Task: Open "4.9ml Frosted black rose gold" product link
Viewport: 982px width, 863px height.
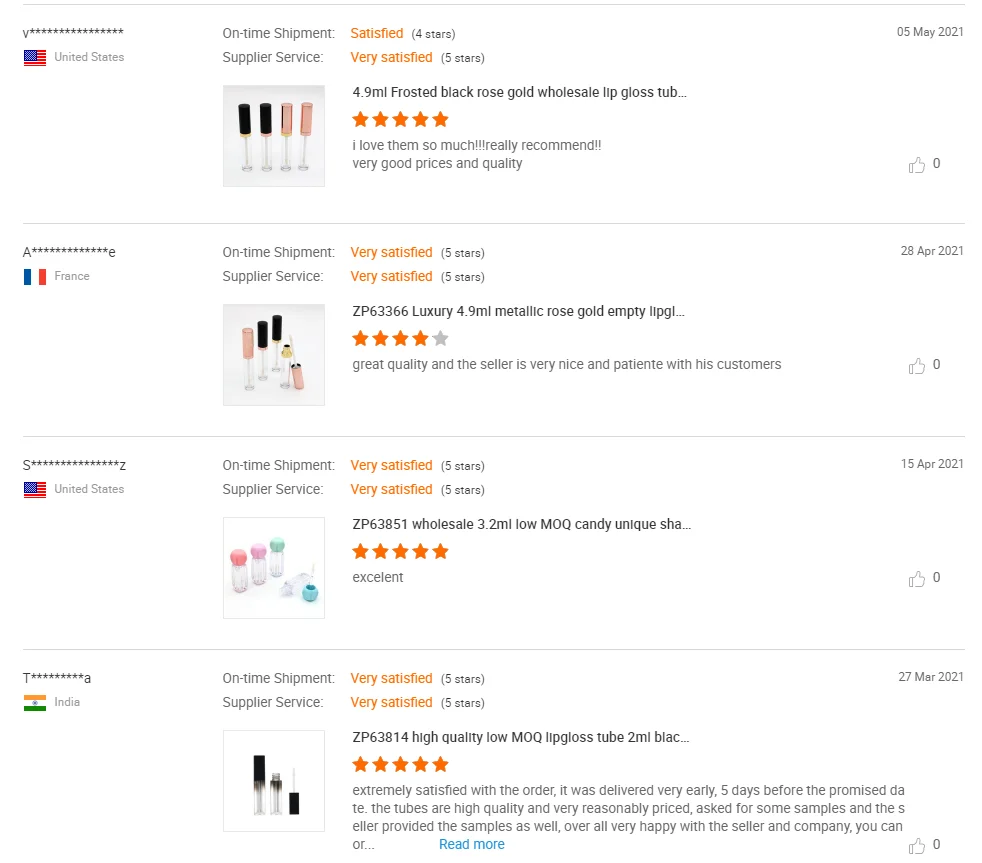Action: (x=519, y=92)
